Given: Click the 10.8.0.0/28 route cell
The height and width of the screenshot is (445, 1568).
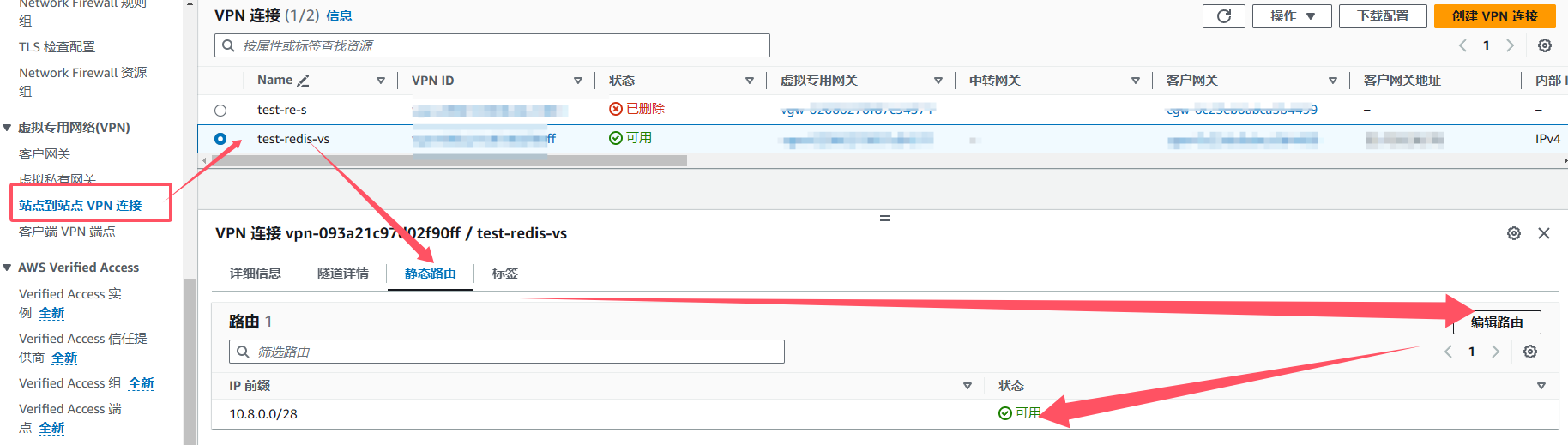Looking at the screenshot, I should click(x=263, y=414).
